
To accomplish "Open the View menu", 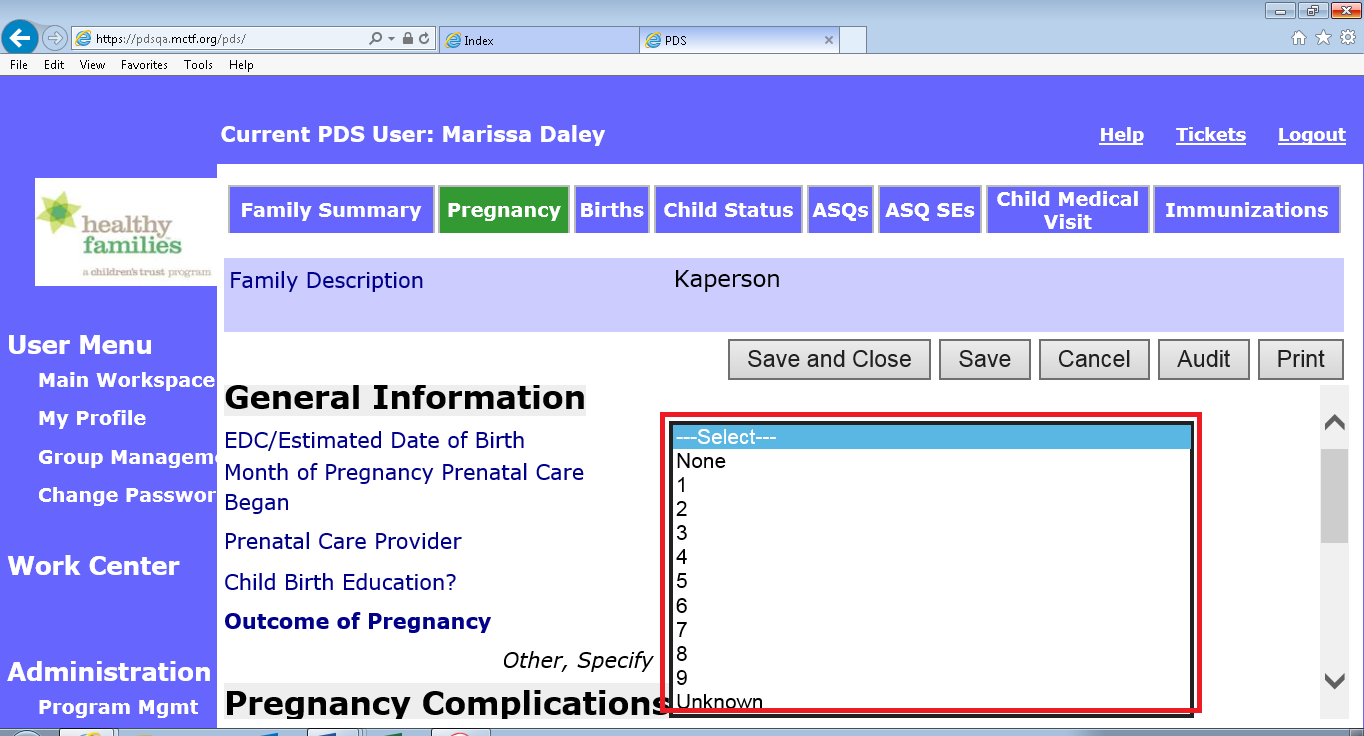I will [x=92, y=65].
